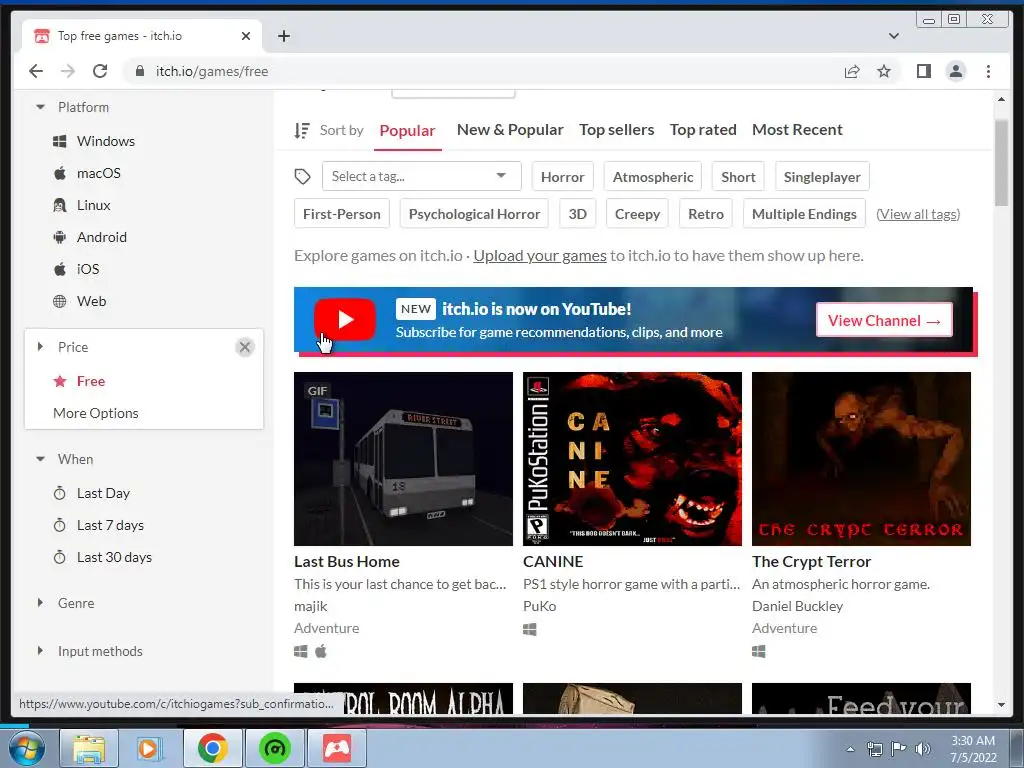Open Chrome profile menu
The height and width of the screenshot is (768, 1024).
click(x=956, y=71)
